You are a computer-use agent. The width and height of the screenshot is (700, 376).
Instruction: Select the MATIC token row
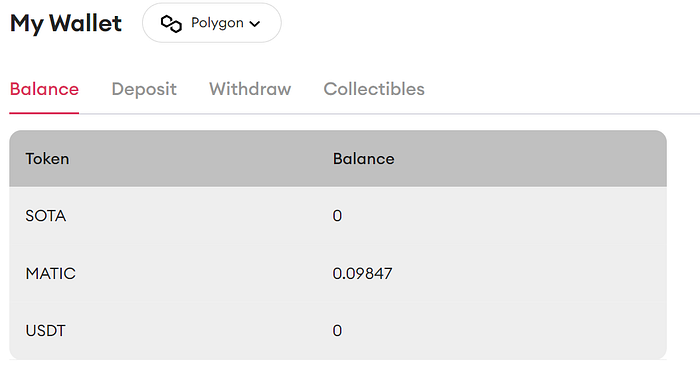point(338,273)
